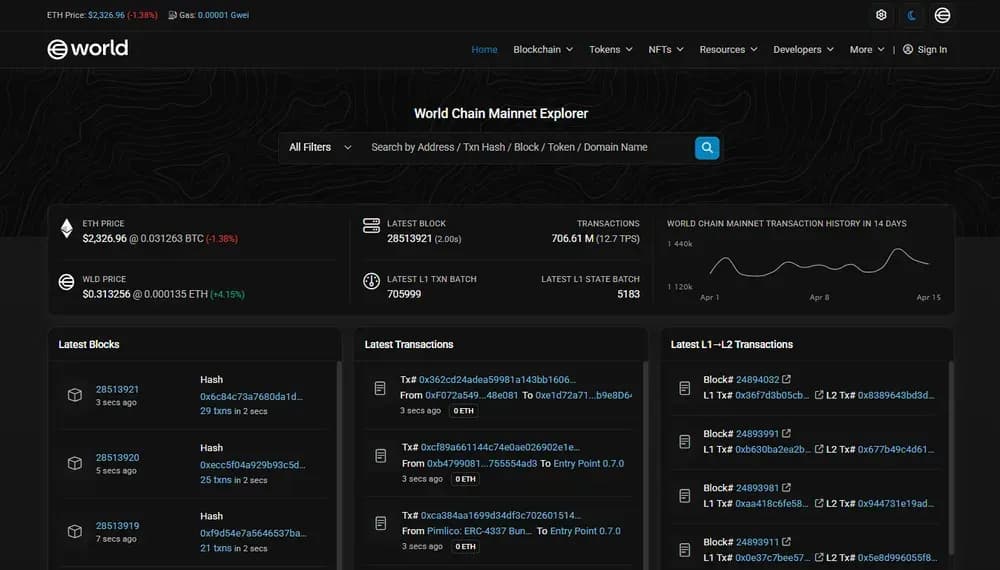Click the Ethereum diamond icon beside ETH Price
Image resolution: width=1000 pixels, height=570 pixels.
tap(66, 228)
